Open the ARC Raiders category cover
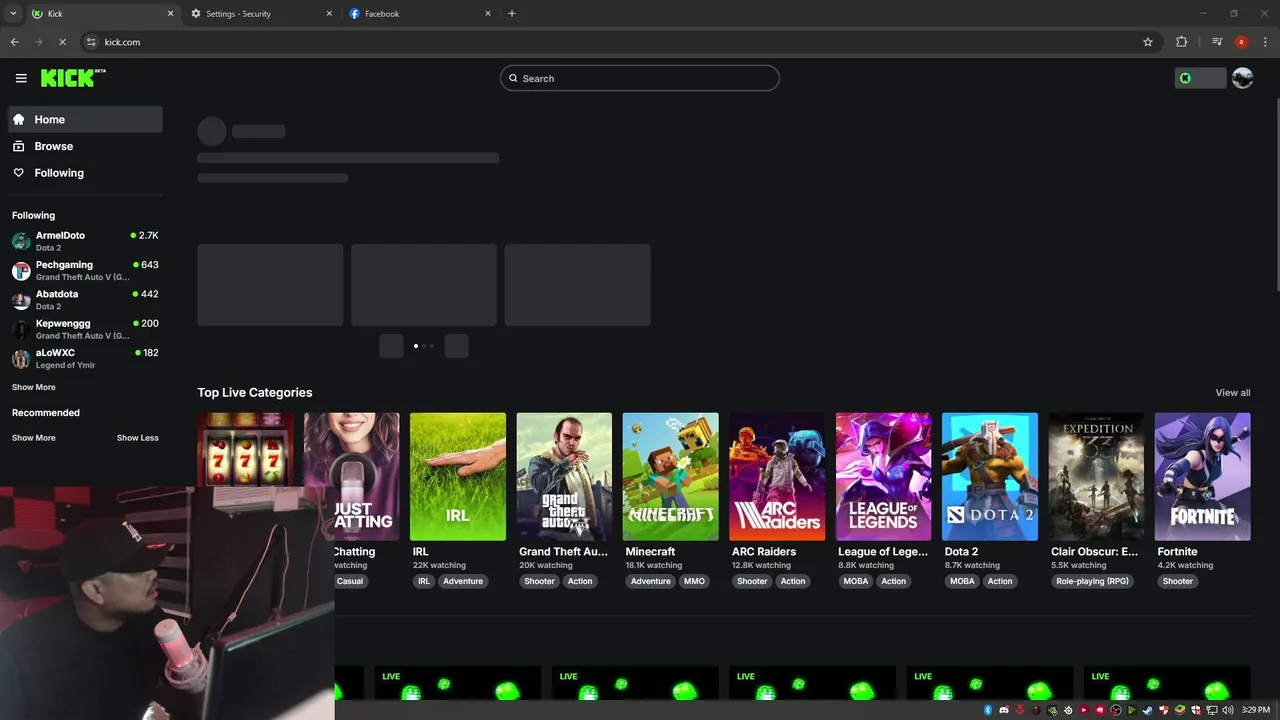Image resolution: width=1280 pixels, height=720 pixels. 777,477
